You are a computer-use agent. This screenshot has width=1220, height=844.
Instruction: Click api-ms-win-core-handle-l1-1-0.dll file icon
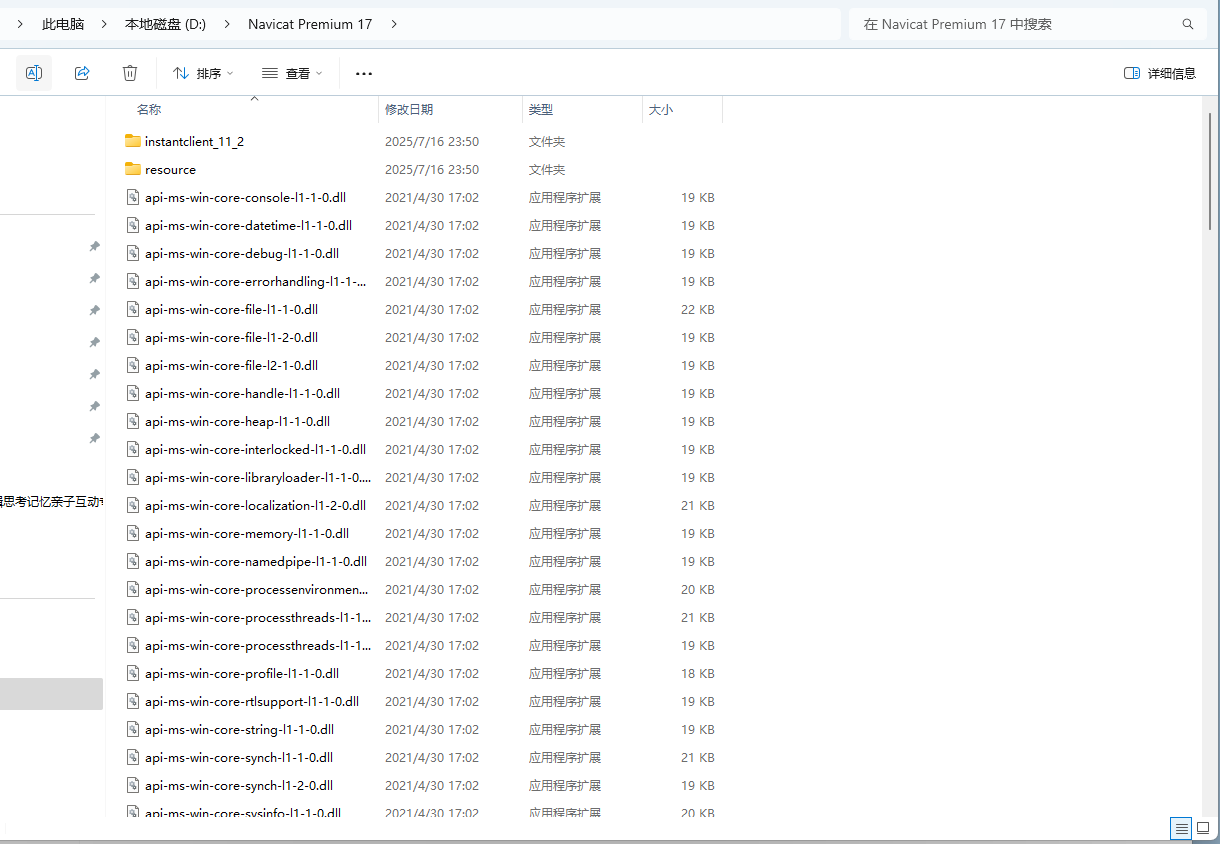[133, 393]
